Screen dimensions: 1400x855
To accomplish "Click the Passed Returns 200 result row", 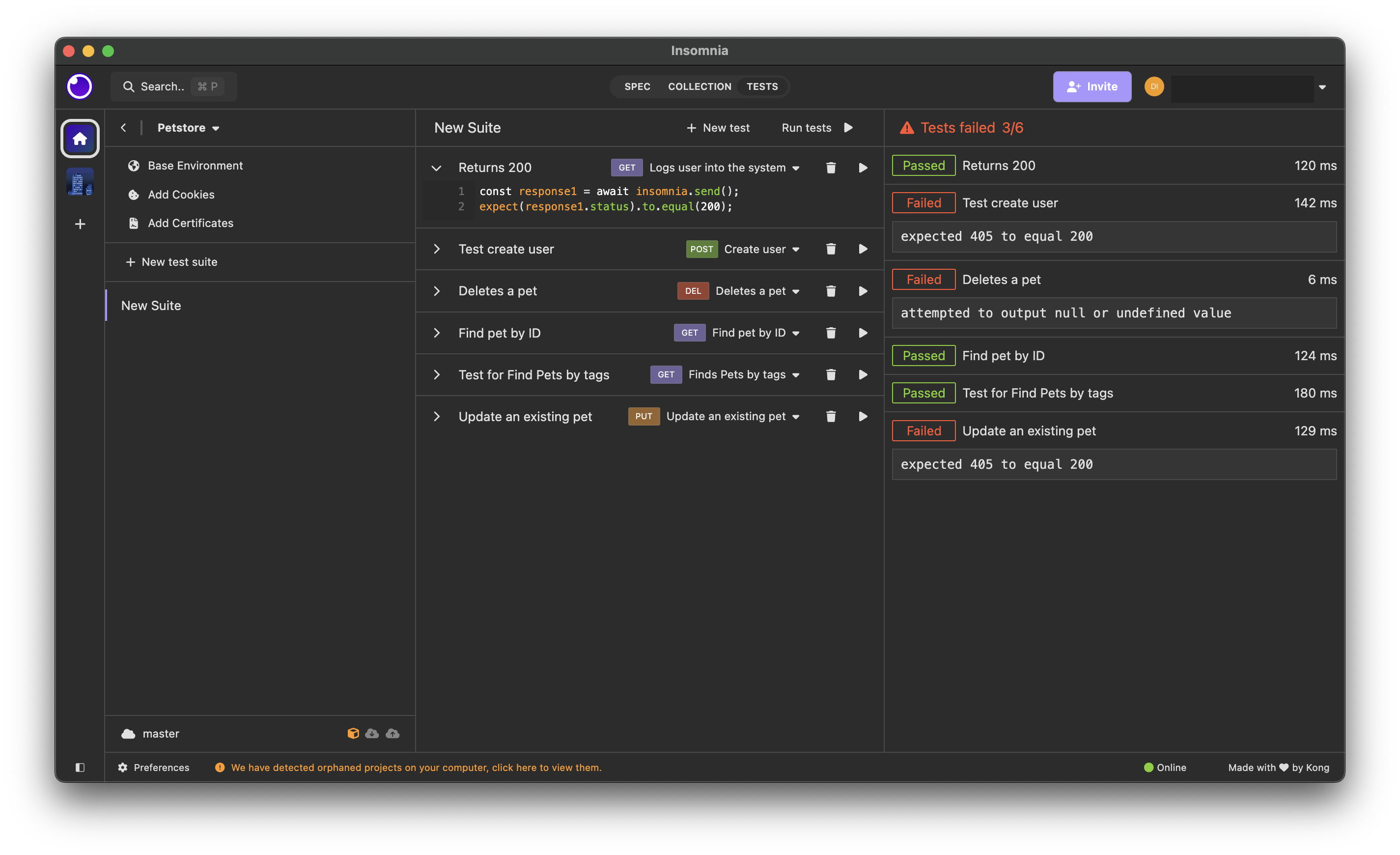I will click(1114, 166).
